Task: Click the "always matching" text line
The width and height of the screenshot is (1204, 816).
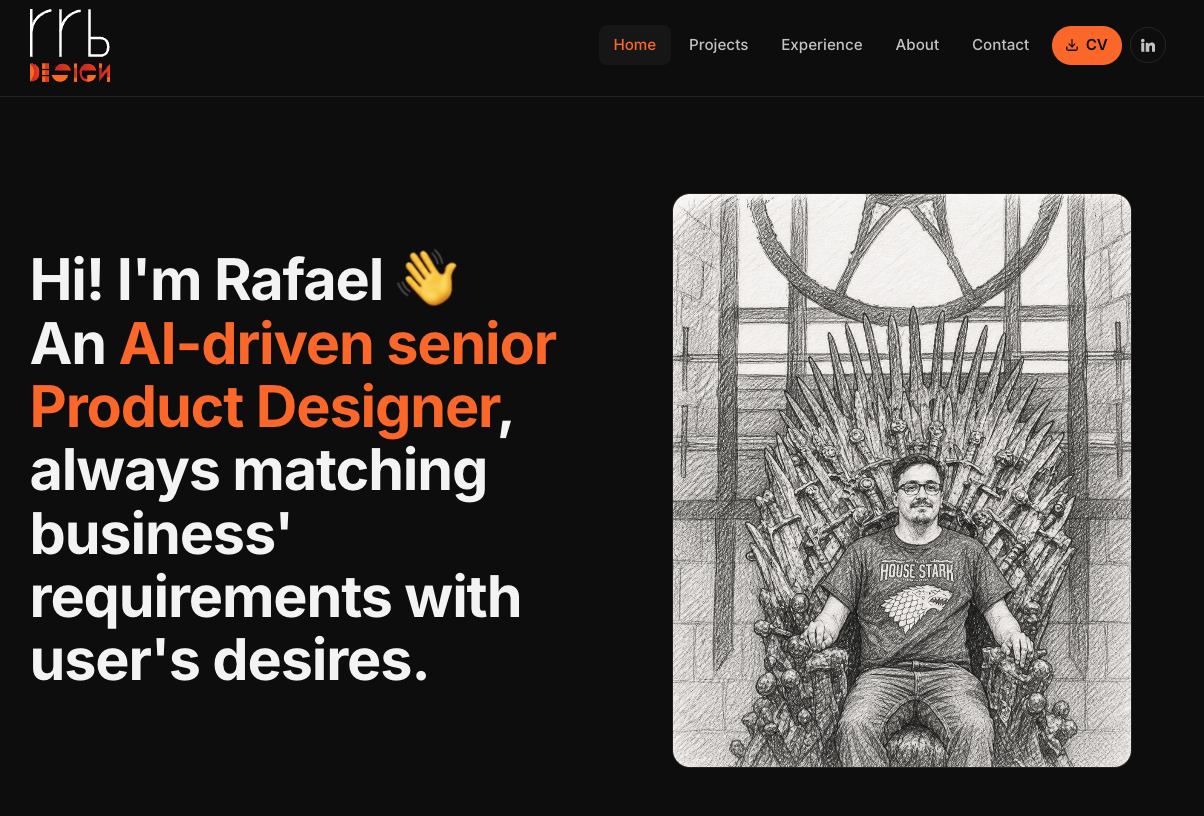Action: pyautogui.click(x=259, y=472)
